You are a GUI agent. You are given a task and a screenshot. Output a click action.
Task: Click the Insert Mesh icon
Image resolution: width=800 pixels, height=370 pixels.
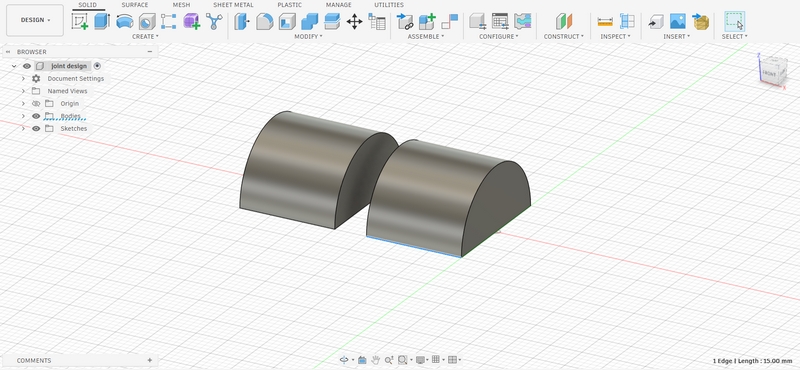click(x=701, y=21)
